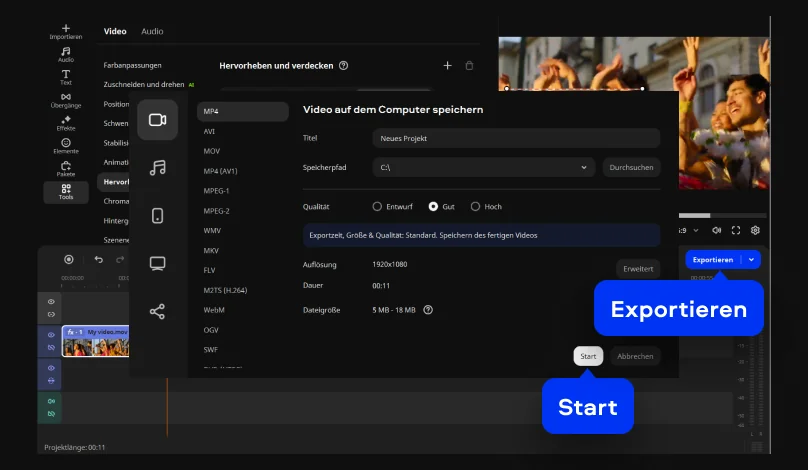
Task: Add a new highlight mask with plus
Action: 447,65
